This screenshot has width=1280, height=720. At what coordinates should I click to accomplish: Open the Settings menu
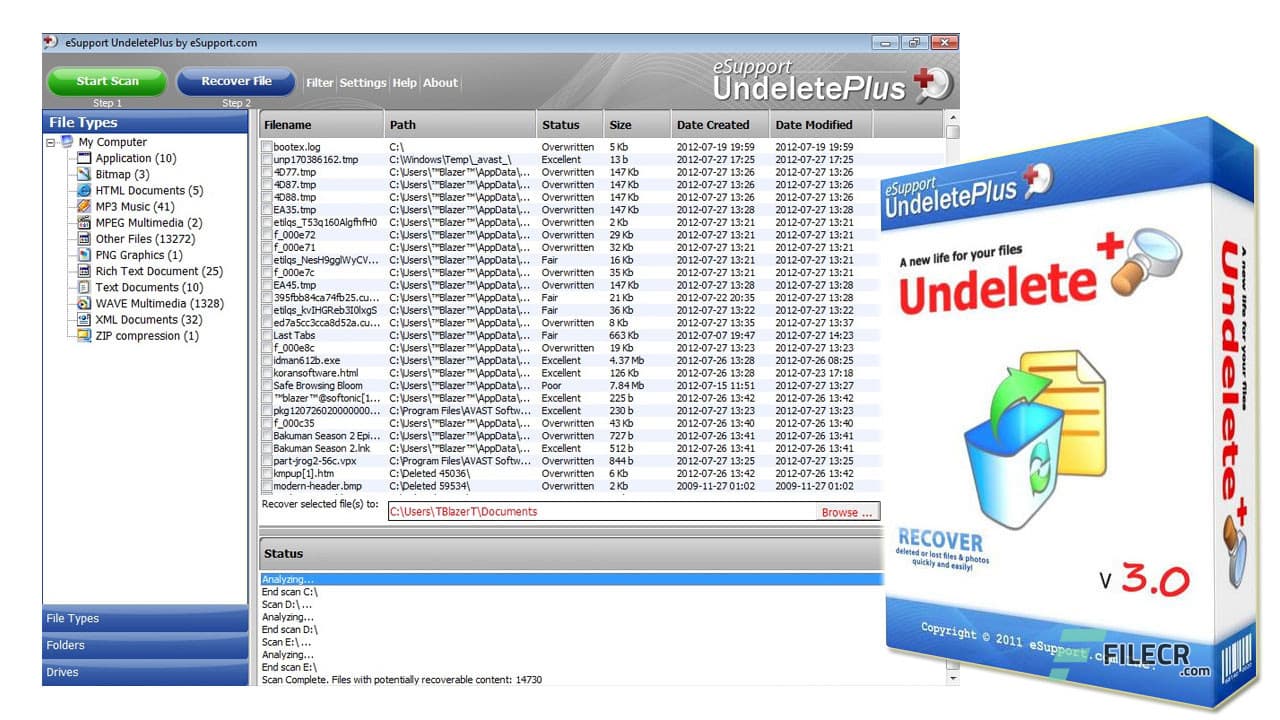(363, 83)
